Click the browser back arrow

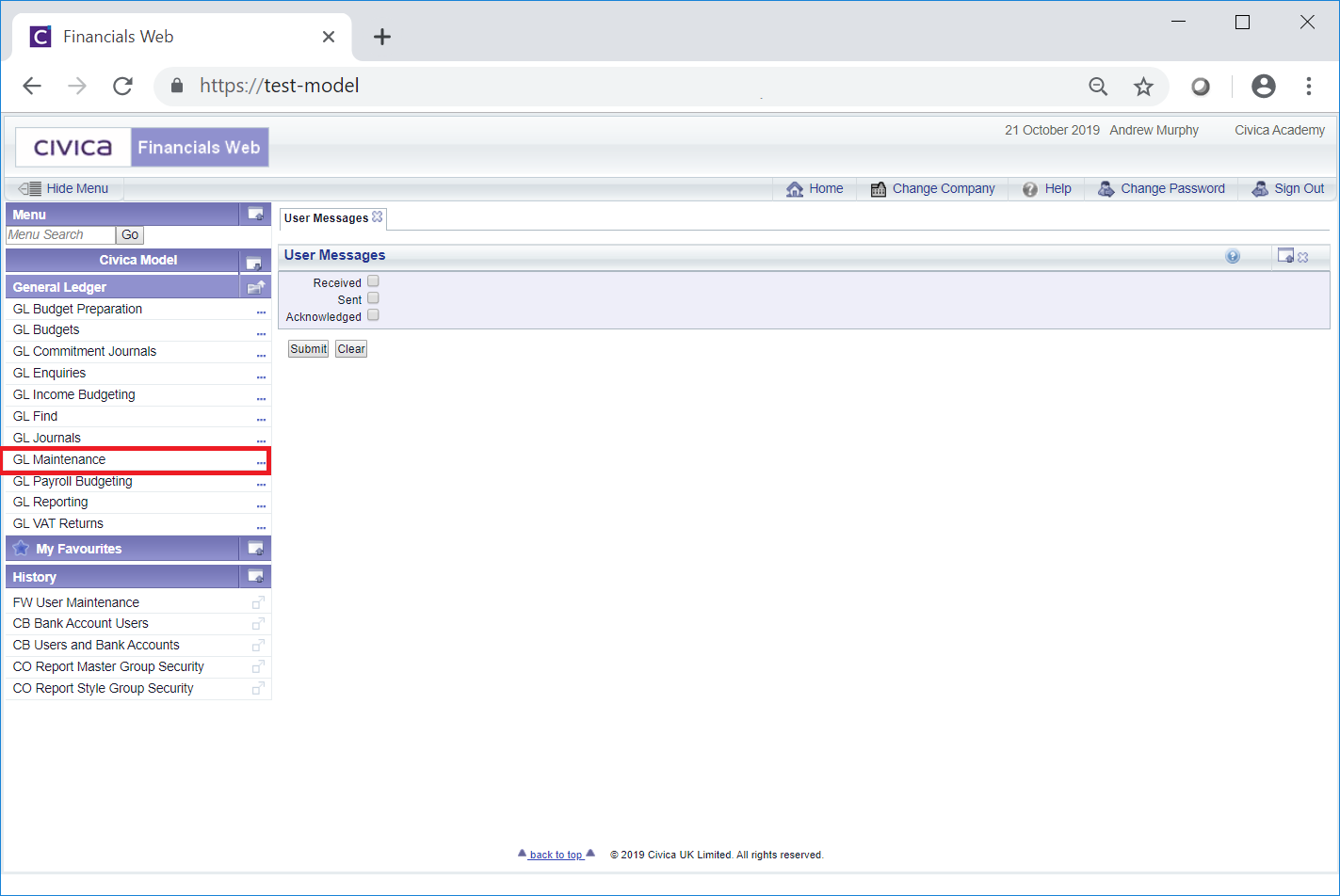[32, 86]
